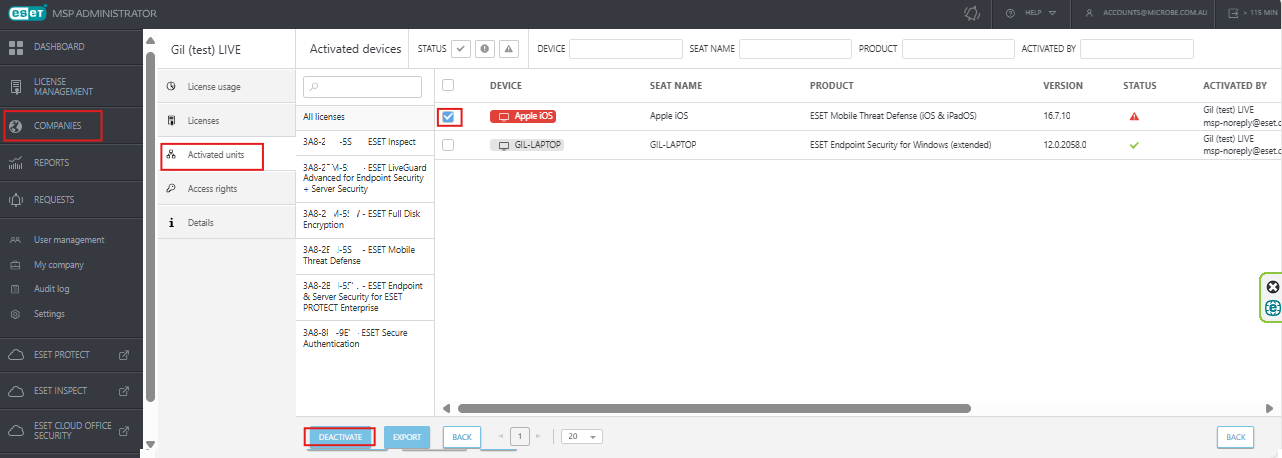Click the horizontal table scrollbar

coord(714,408)
